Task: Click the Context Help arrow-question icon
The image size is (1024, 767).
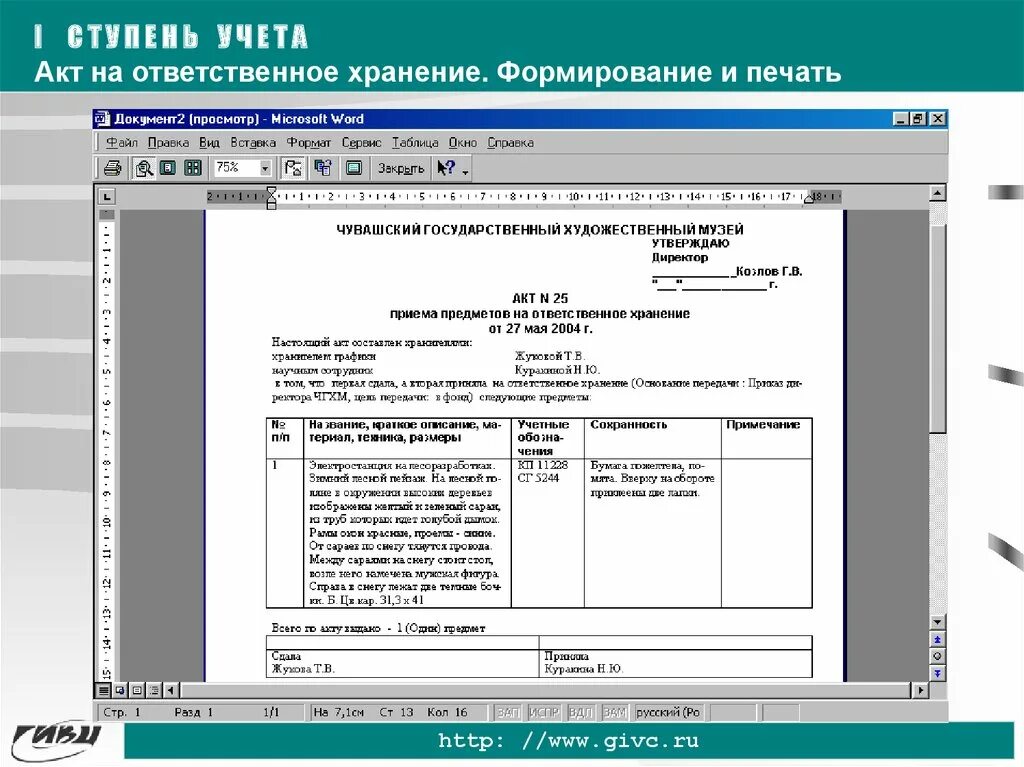Action: 446,169
